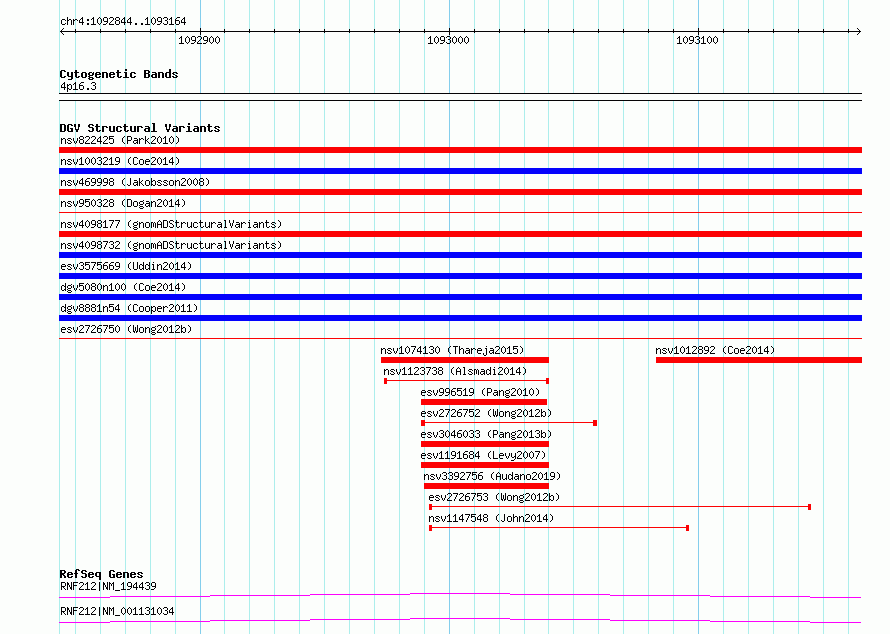
Task: Click the red nsv1074130 variant bar
Action: [465, 360]
